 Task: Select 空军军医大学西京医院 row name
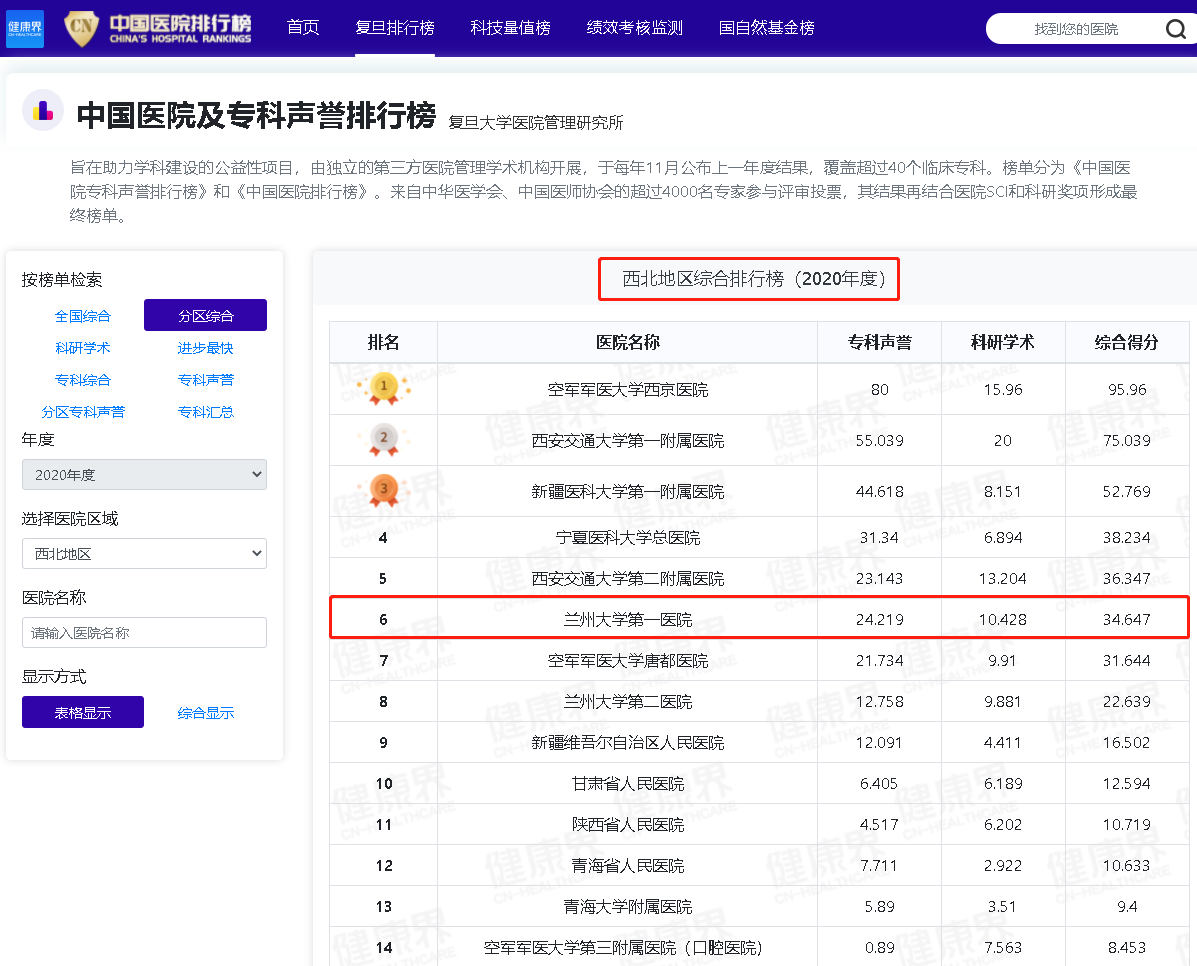tap(628, 389)
